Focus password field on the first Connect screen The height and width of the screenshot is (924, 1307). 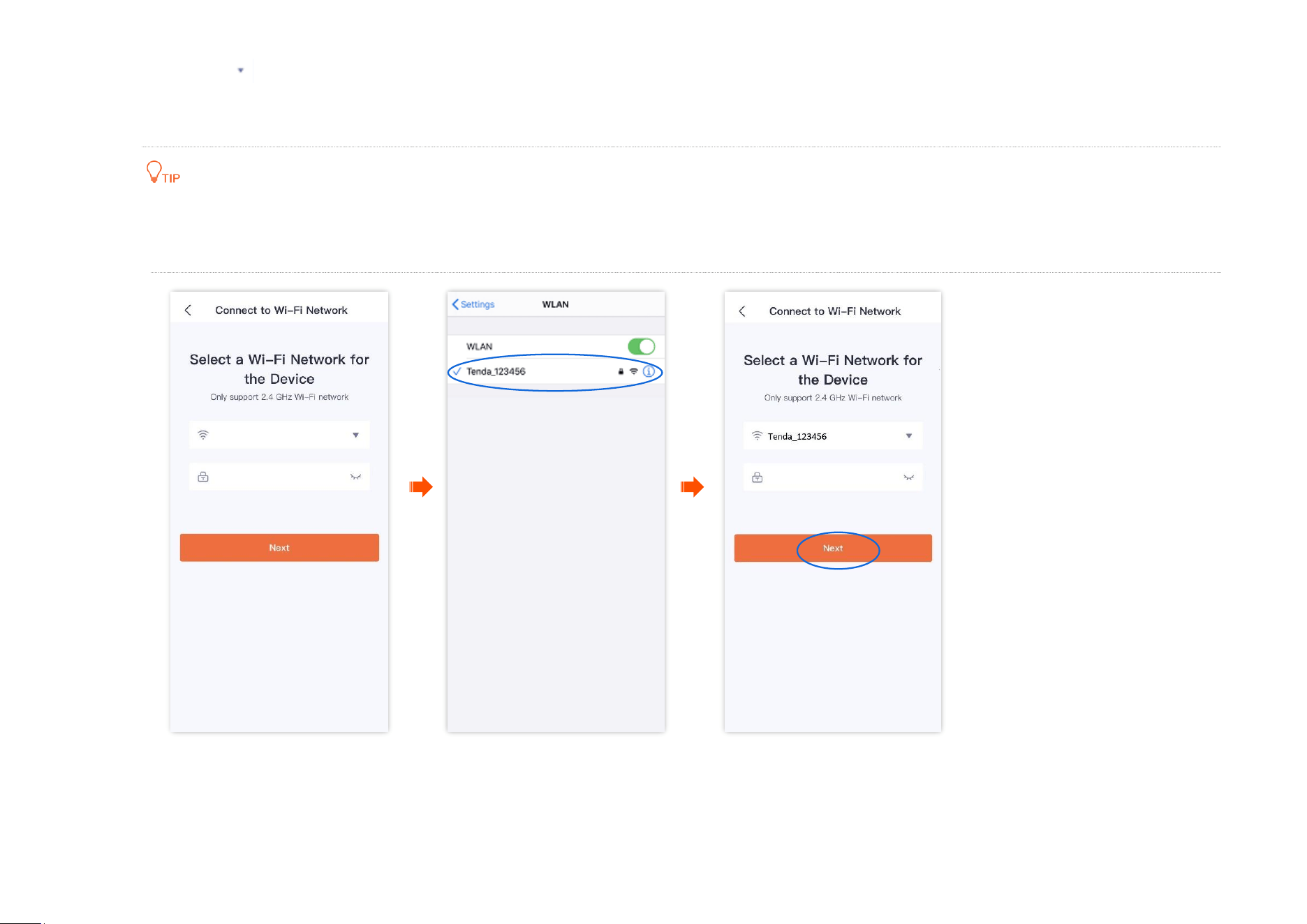(x=279, y=477)
